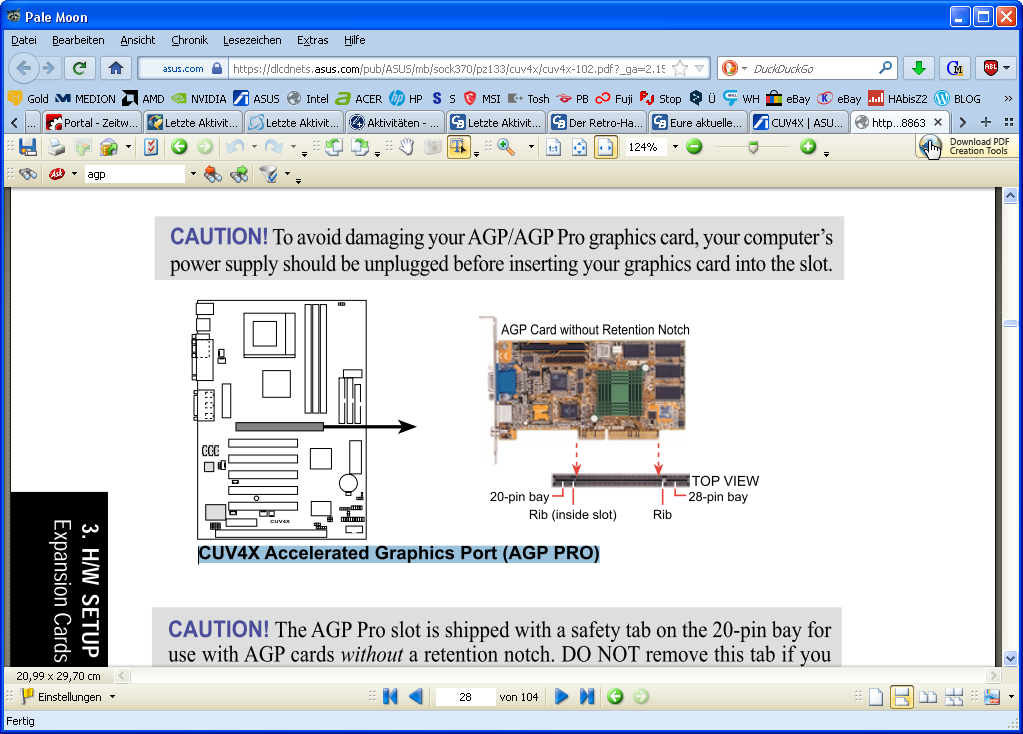Open the DuckDuckGo search engine dropdown

point(734,68)
